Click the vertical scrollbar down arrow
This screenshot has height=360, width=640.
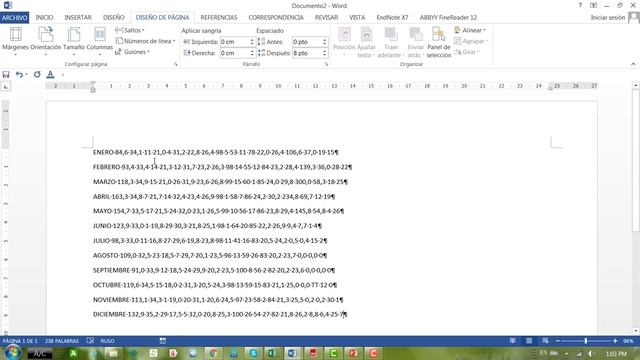pos(636,331)
